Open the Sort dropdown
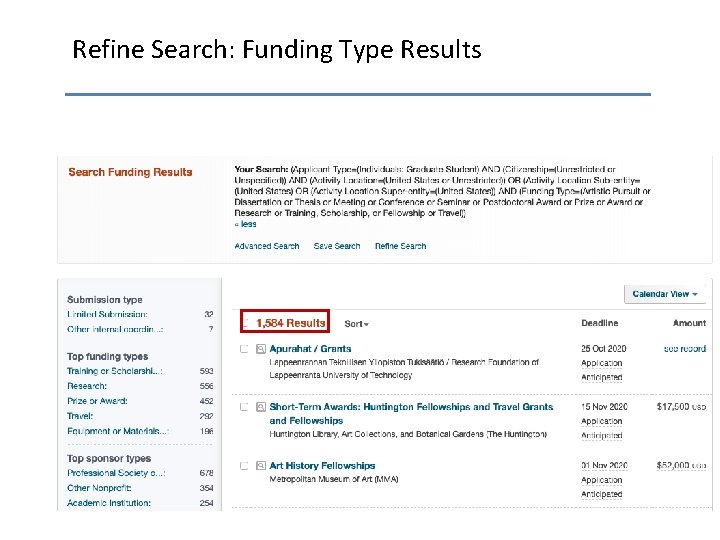Screen dimensions: 720x540 356,324
